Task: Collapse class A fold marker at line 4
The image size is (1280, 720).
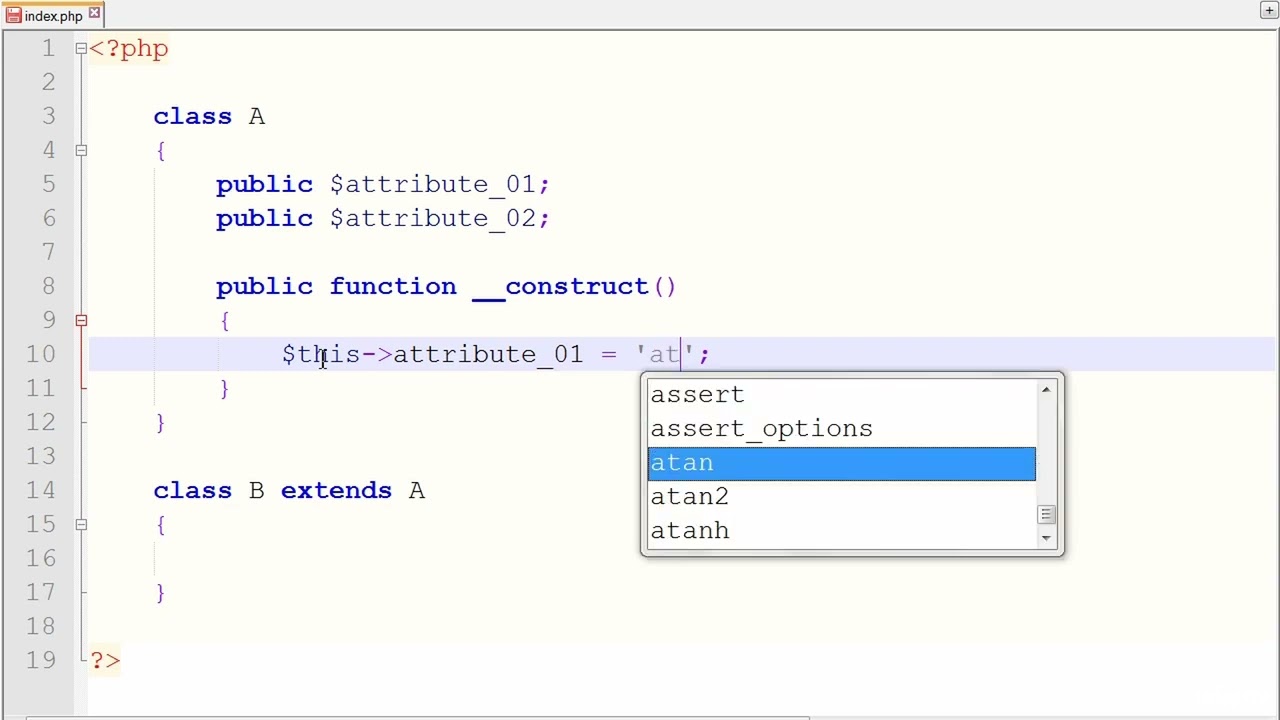Action: [x=81, y=150]
